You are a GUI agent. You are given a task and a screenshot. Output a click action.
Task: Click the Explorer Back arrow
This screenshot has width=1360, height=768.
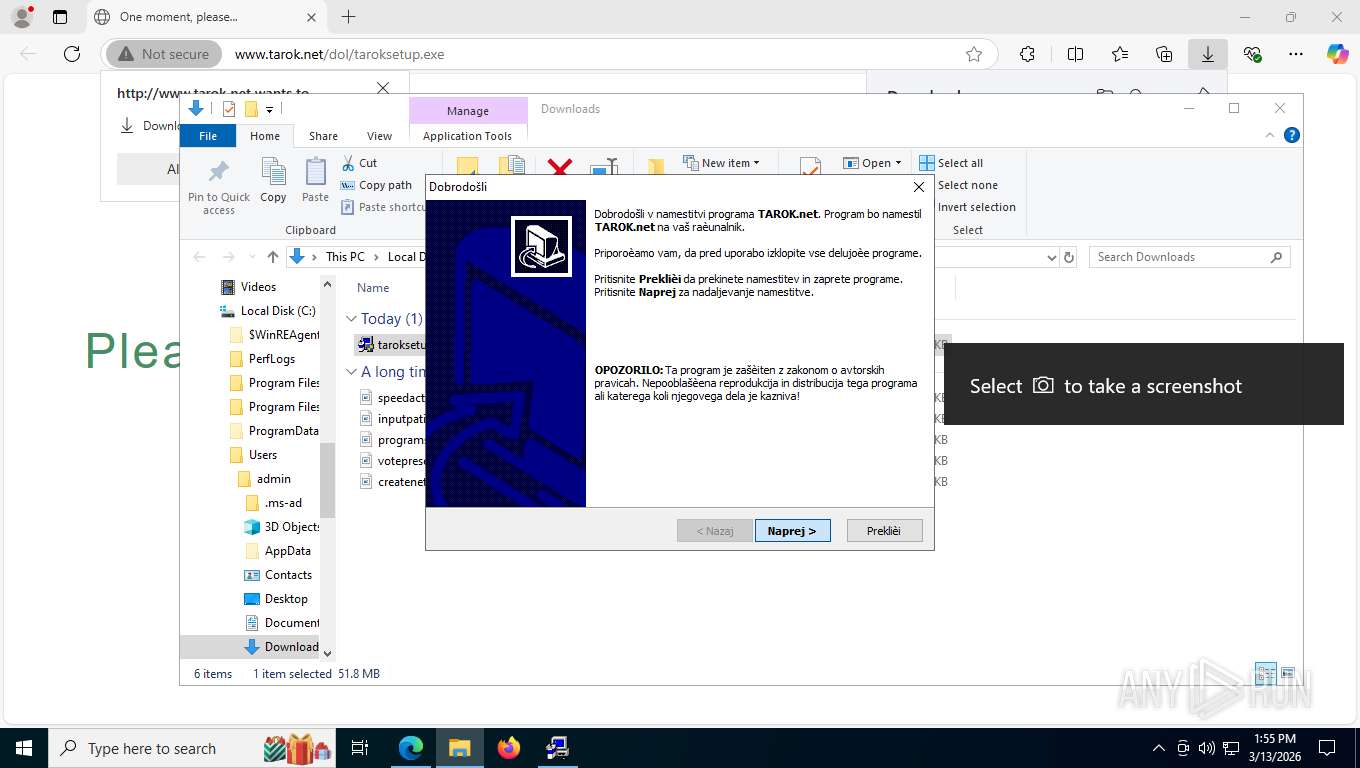(x=199, y=257)
